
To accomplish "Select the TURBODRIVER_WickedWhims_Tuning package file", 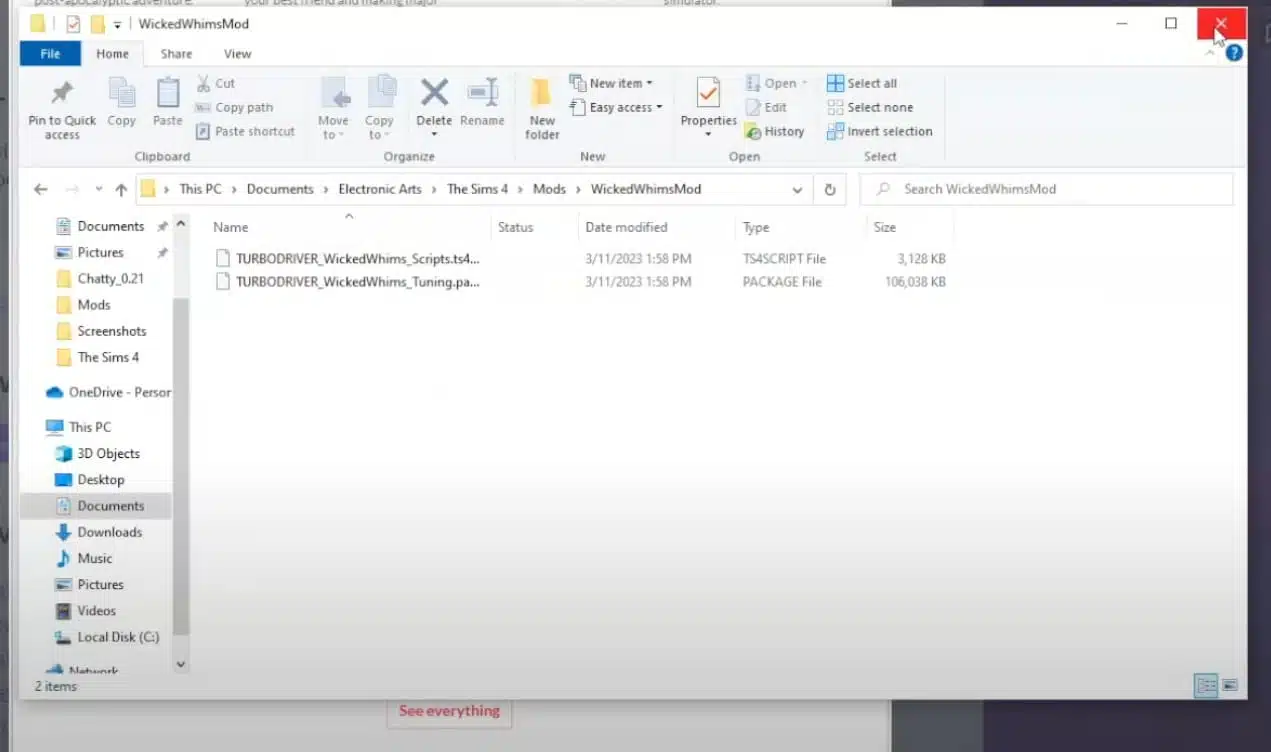I will click(348, 282).
